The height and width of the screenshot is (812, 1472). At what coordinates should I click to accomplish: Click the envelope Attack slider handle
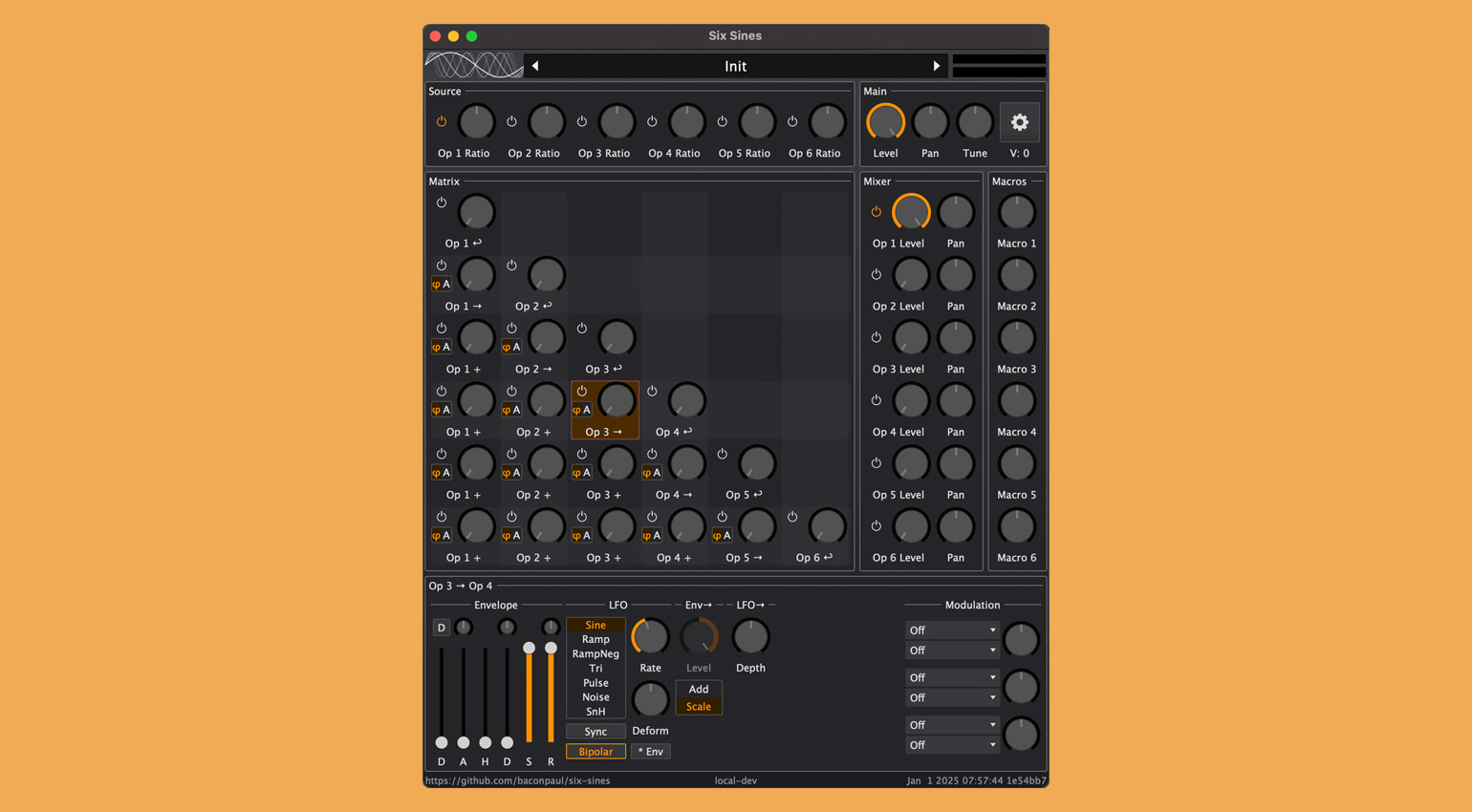click(463, 742)
